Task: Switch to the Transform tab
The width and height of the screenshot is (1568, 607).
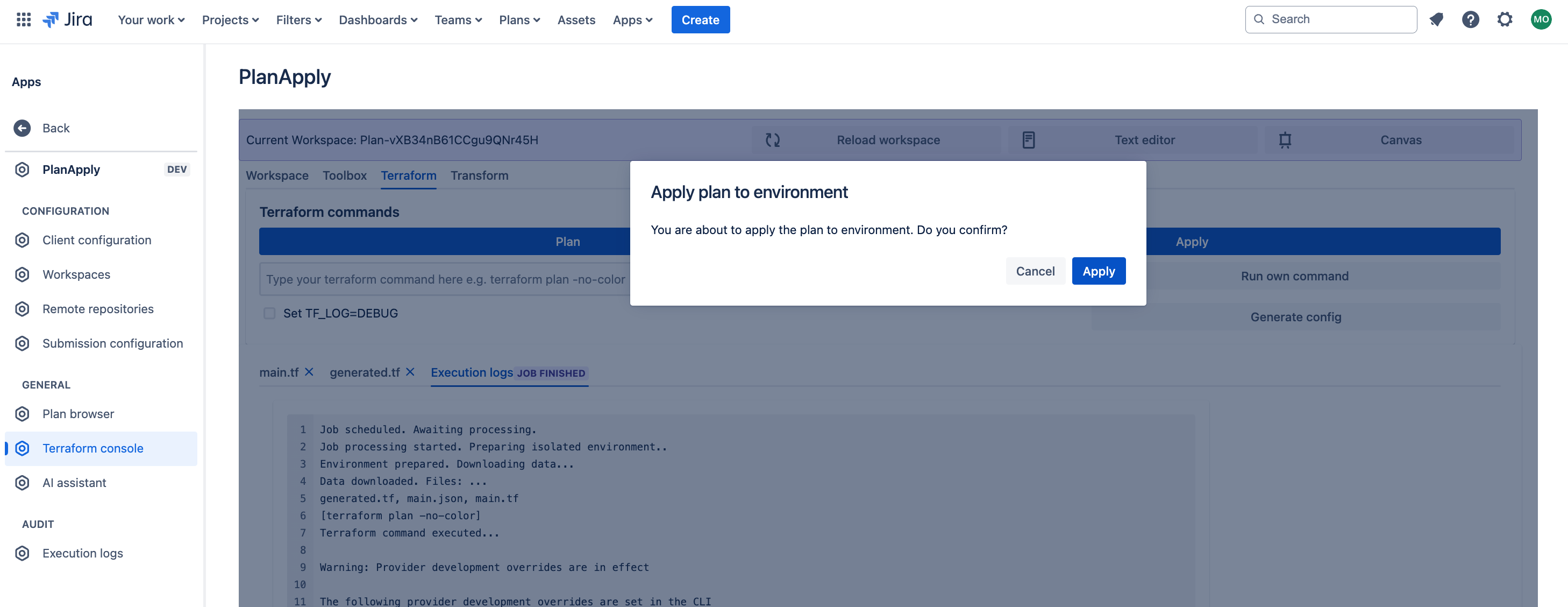Action: tap(479, 175)
